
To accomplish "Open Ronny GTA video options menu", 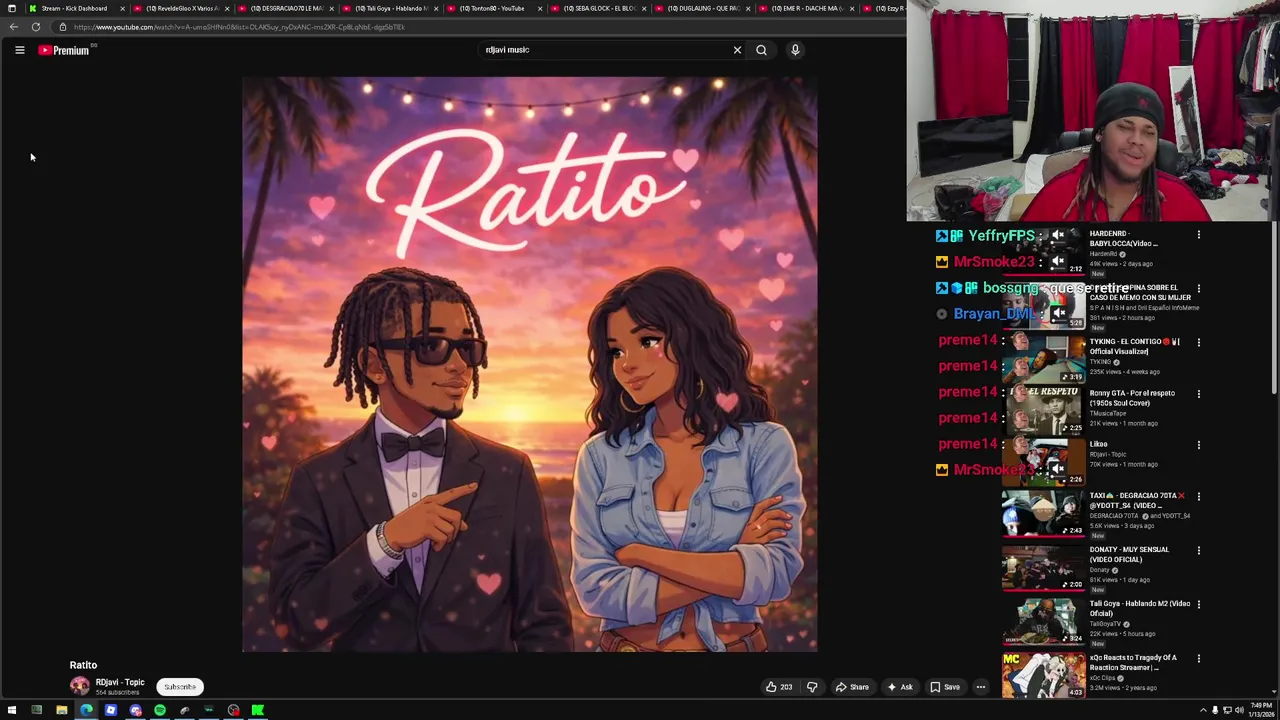I will pos(1199,394).
